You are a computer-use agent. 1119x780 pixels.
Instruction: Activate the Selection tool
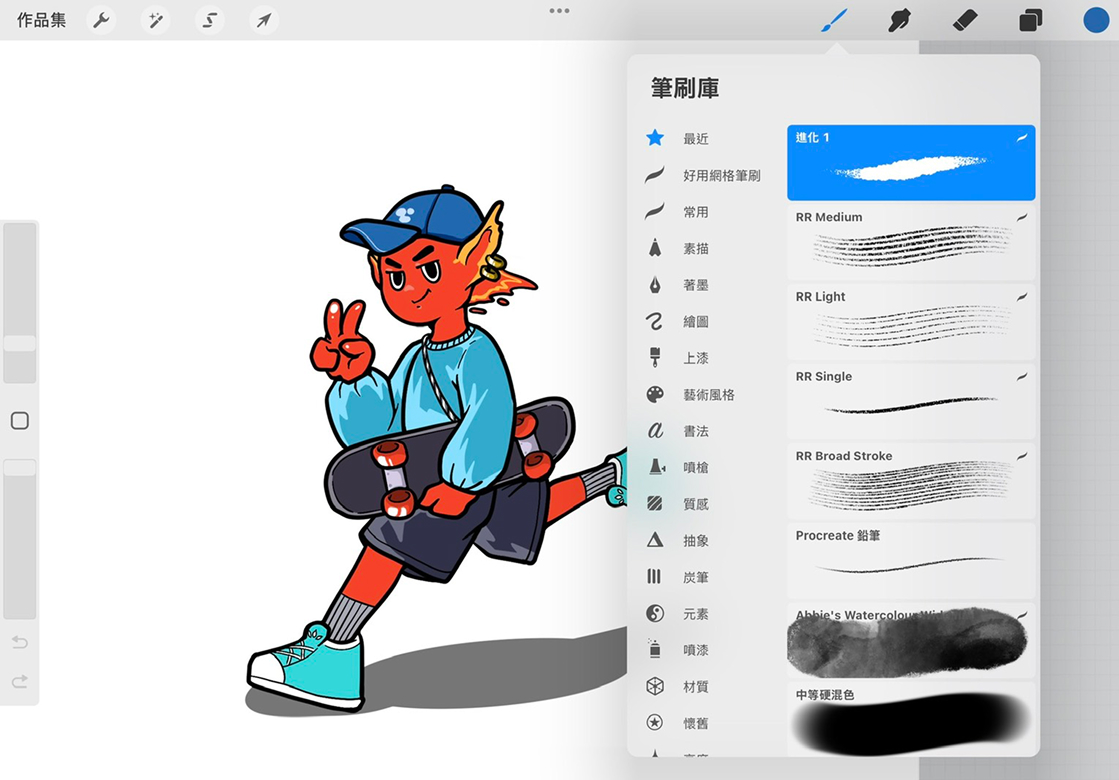point(209,20)
